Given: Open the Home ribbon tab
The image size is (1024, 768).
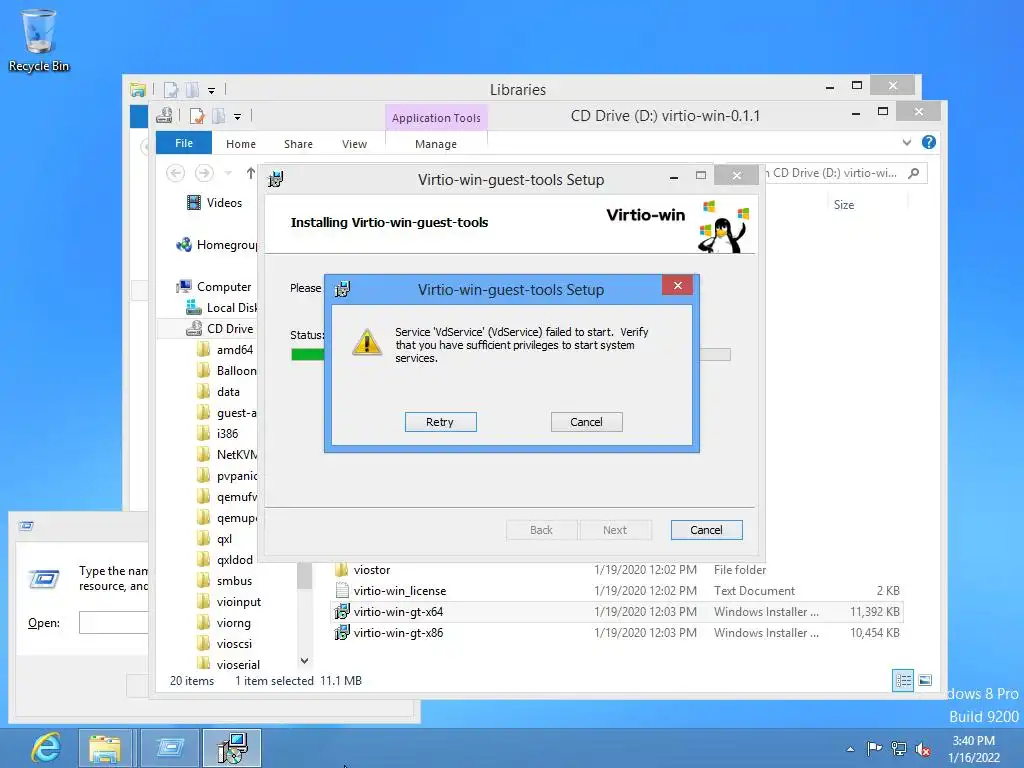Looking at the screenshot, I should (x=240, y=144).
